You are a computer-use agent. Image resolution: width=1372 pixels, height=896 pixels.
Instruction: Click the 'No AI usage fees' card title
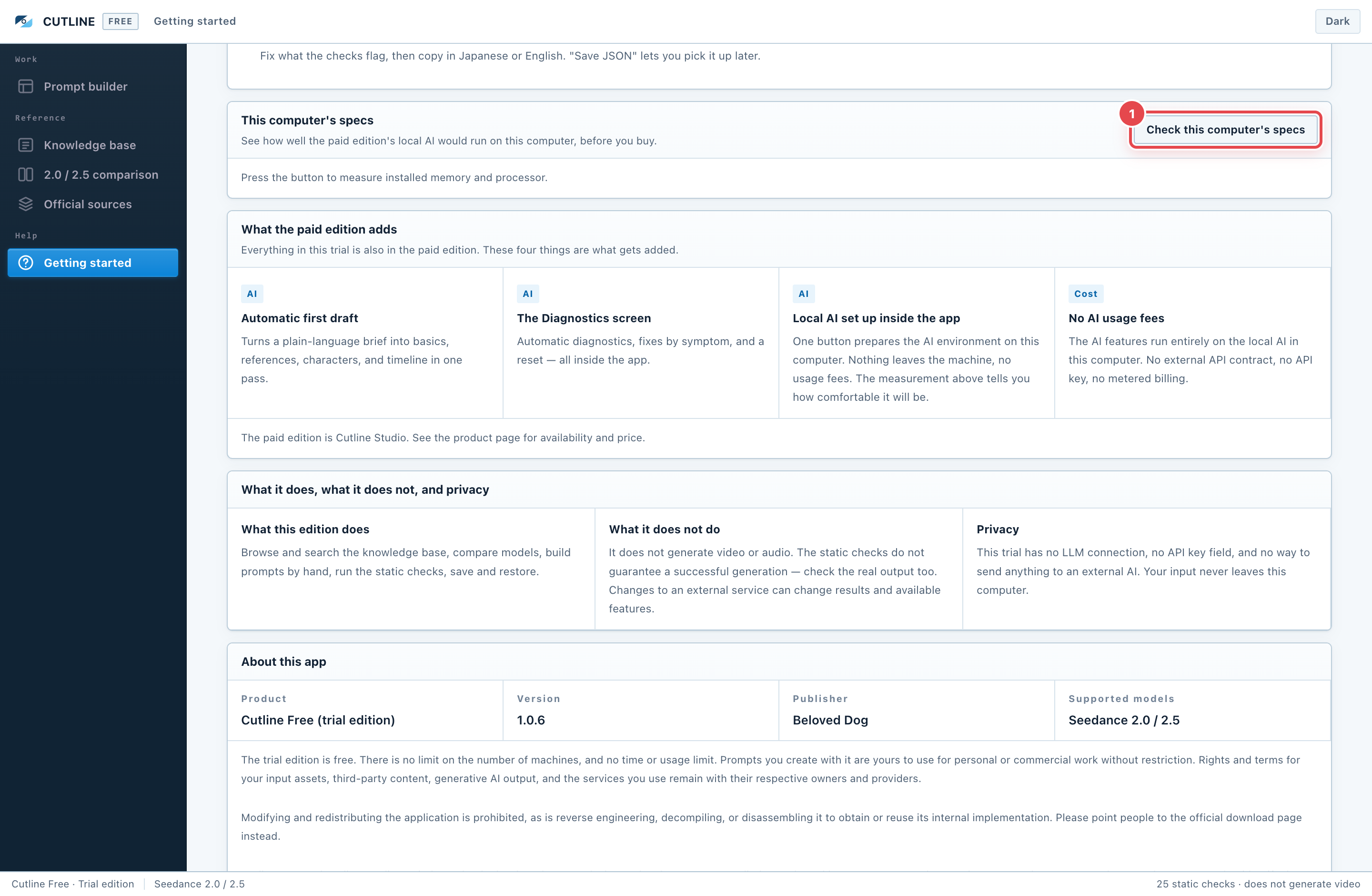[x=1116, y=318]
